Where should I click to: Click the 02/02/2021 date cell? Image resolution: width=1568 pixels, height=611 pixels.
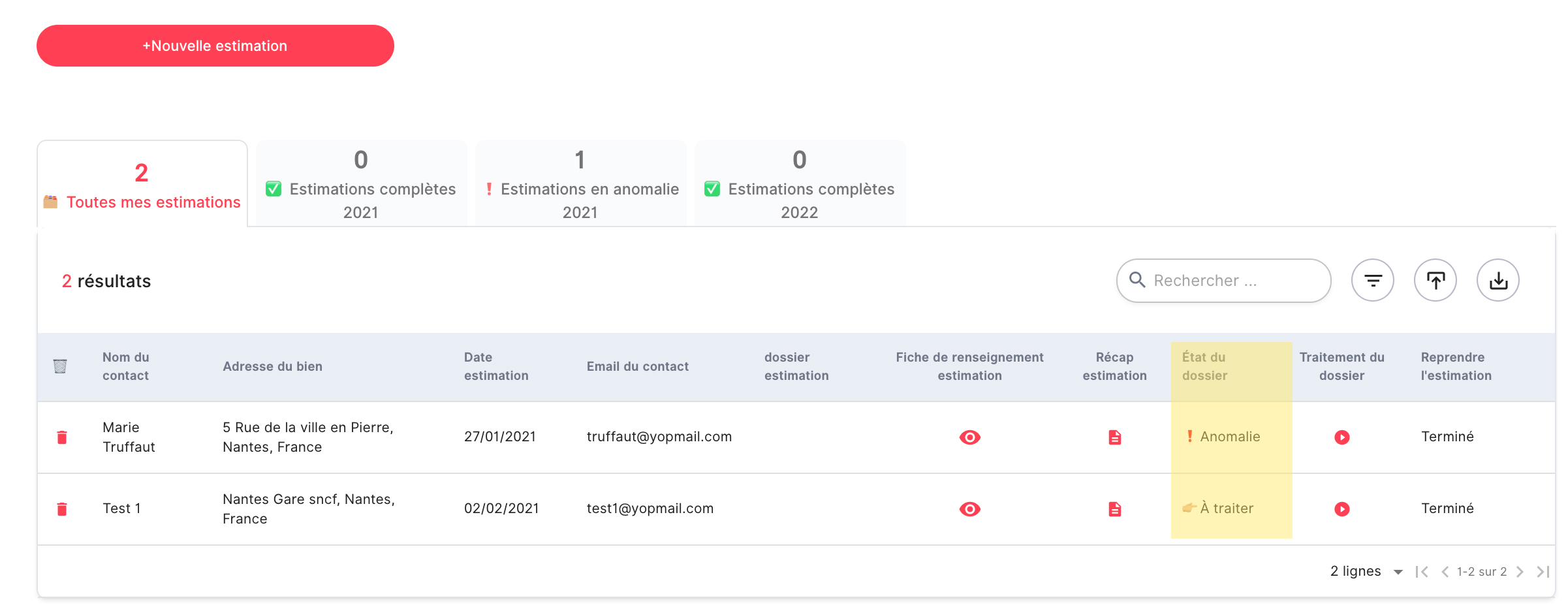(x=501, y=509)
